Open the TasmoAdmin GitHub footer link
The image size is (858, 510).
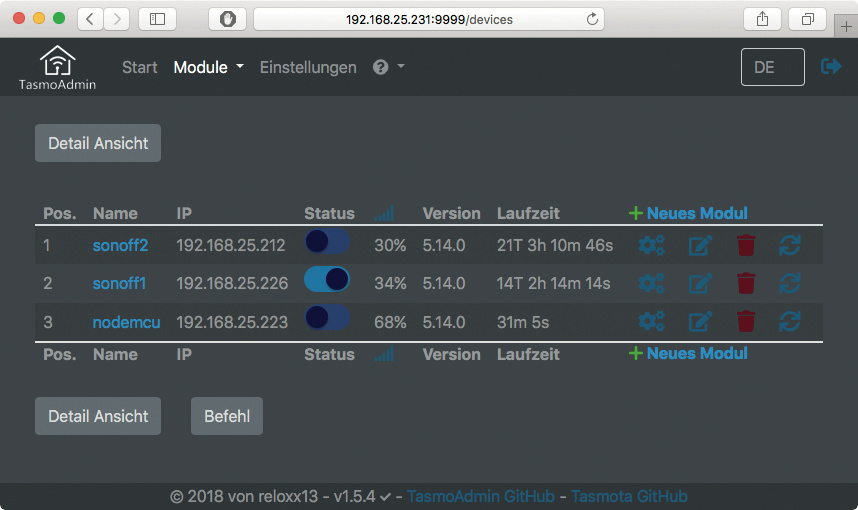pos(481,496)
